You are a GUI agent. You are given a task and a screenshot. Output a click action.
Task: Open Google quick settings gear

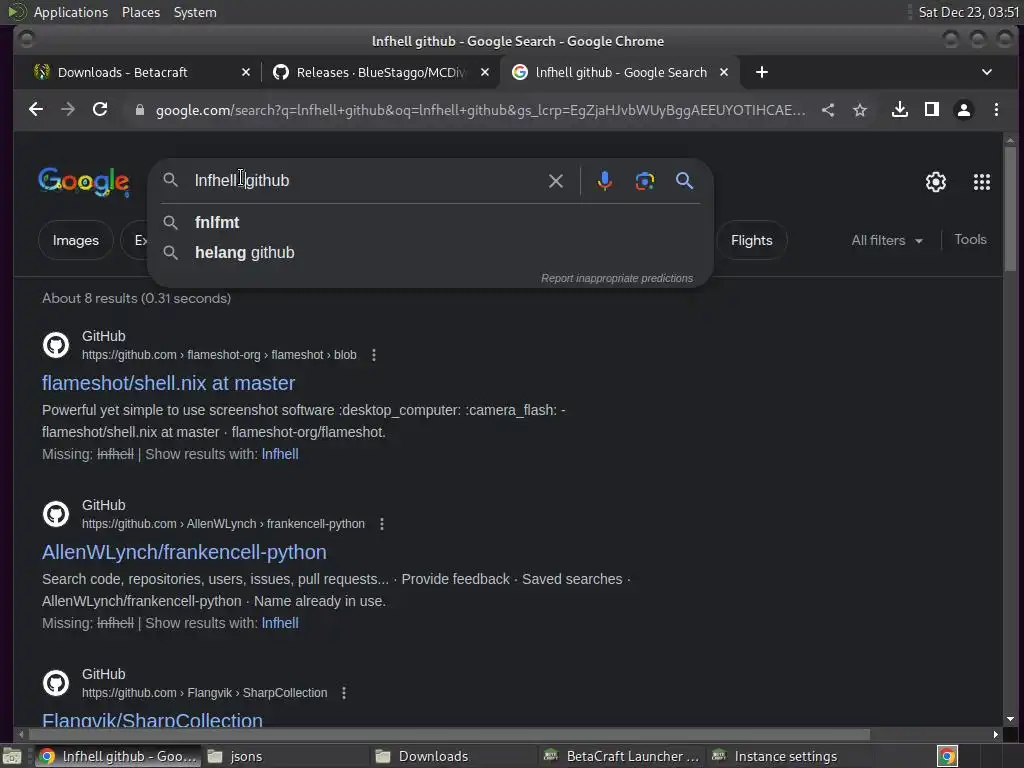click(x=936, y=182)
